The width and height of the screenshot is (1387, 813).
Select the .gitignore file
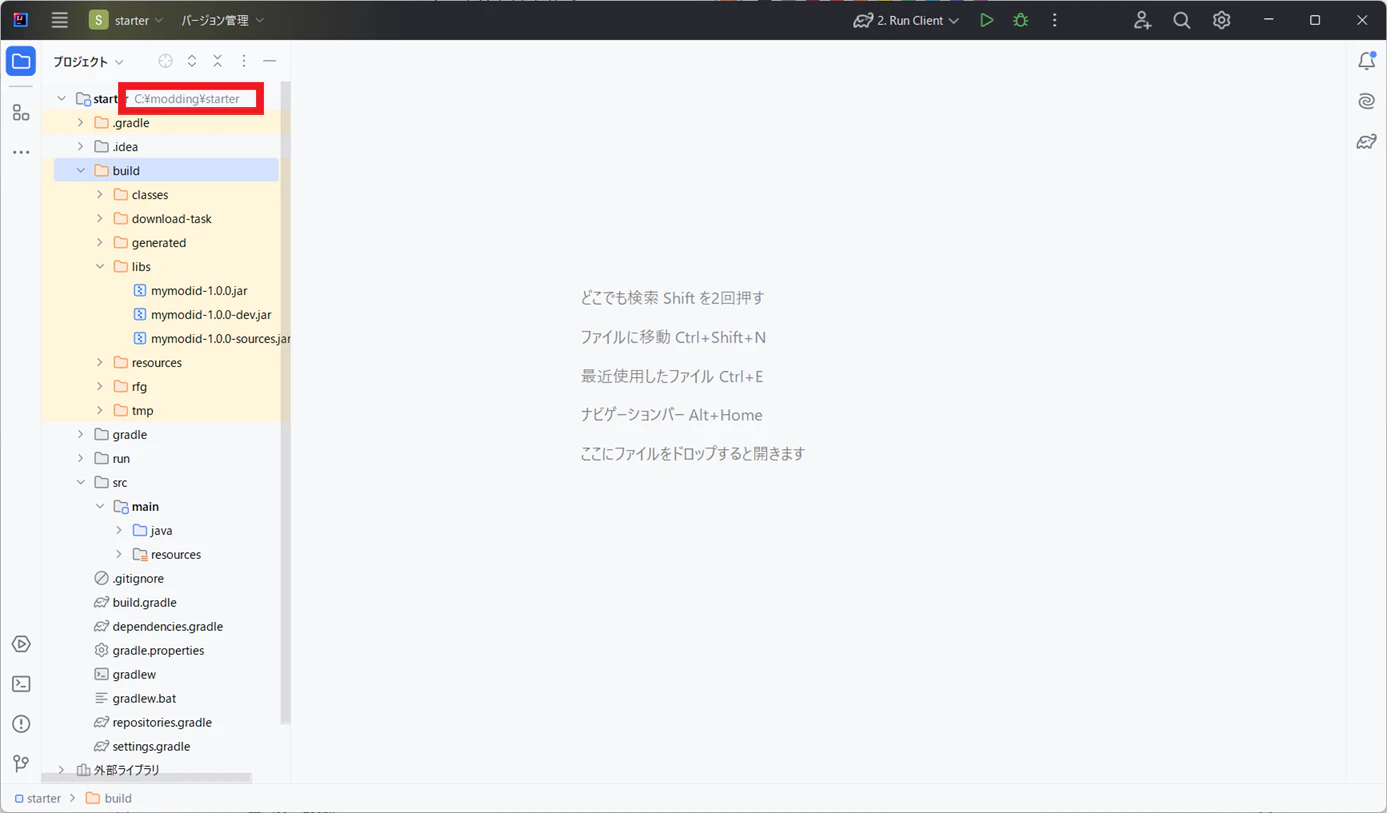[x=137, y=579]
